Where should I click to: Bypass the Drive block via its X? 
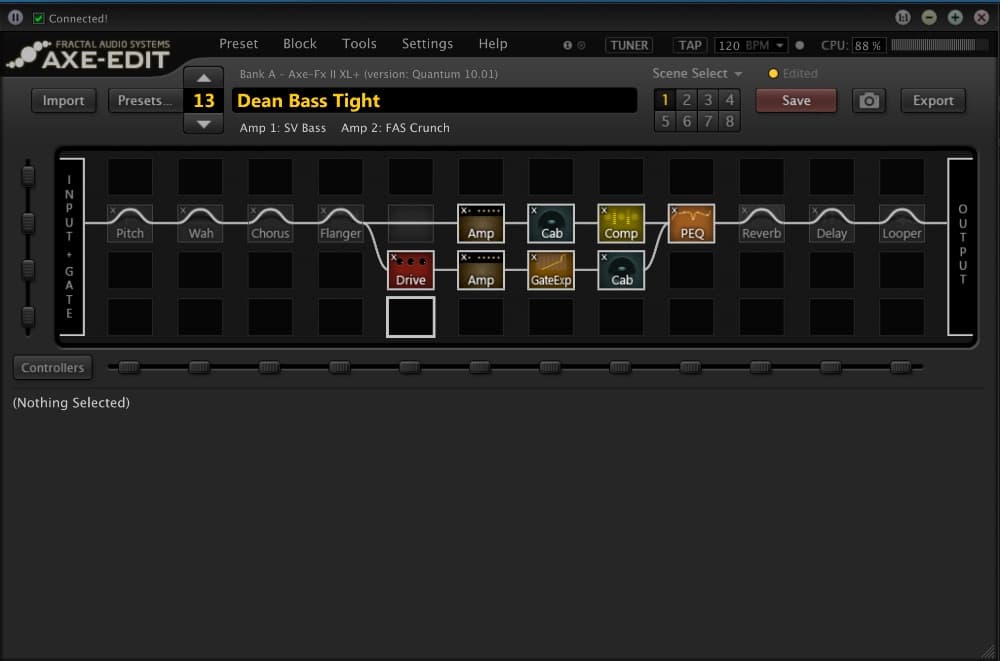pyautogui.click(x=394, y=258)
